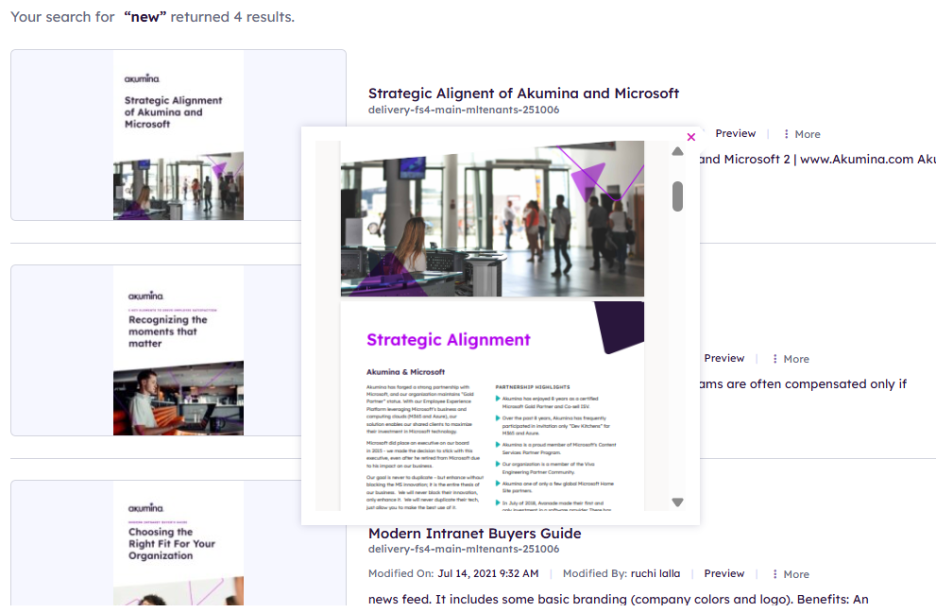Select the Choosing the Right Fit thumbnail
This screenshot has height=606, width=936.
point(178,543)
